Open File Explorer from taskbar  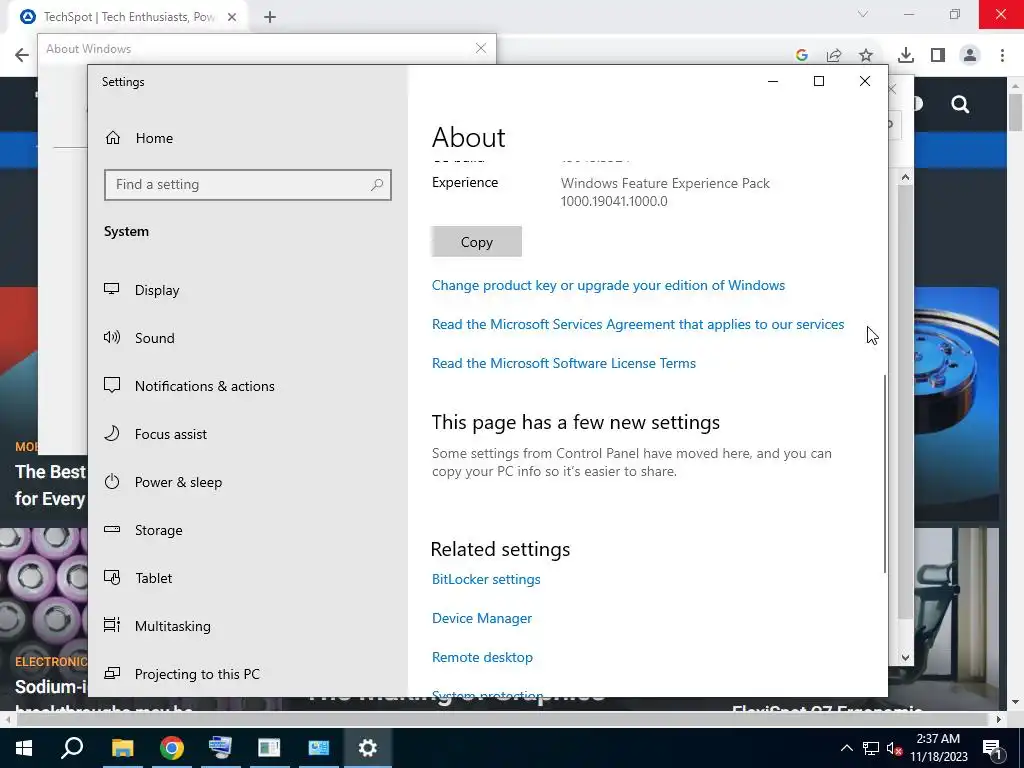coord(122,748)
